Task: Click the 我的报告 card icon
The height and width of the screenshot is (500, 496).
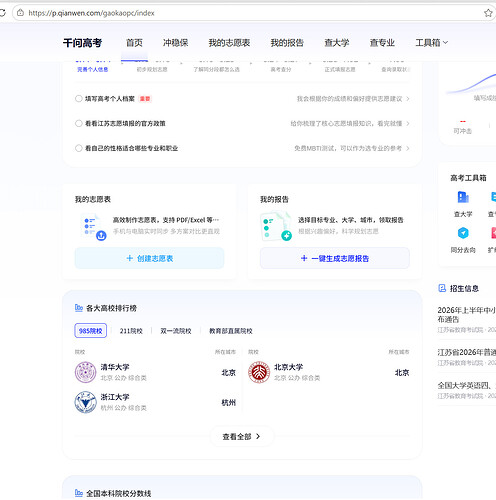Action: (x=276, y=226)
